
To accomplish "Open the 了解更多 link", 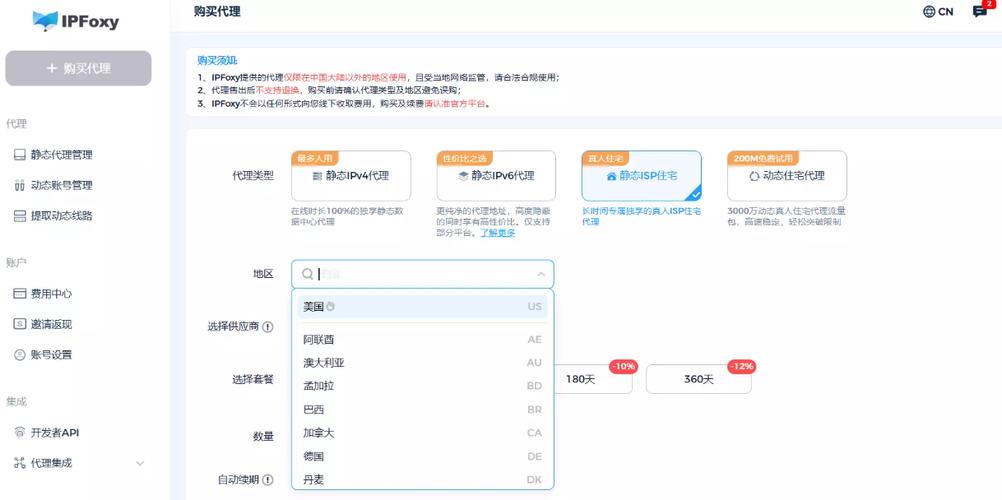I will tap(498, 233).
